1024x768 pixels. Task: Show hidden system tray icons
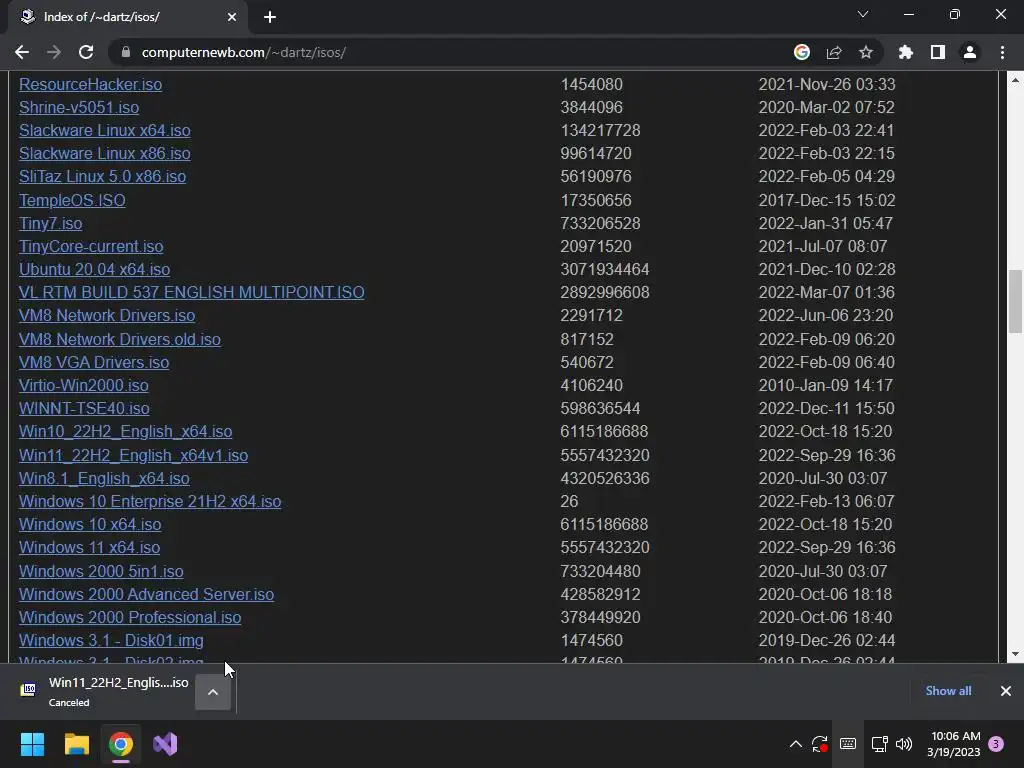[x=795, y=744]
